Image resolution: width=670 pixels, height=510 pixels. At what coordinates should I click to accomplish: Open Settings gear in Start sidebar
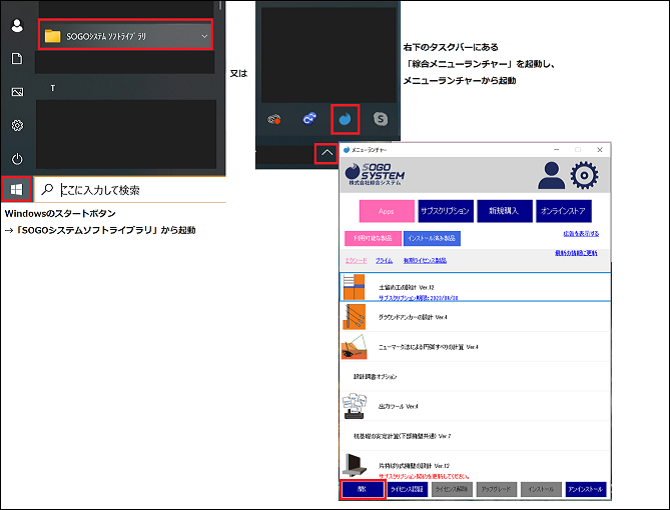coord(17,126)
